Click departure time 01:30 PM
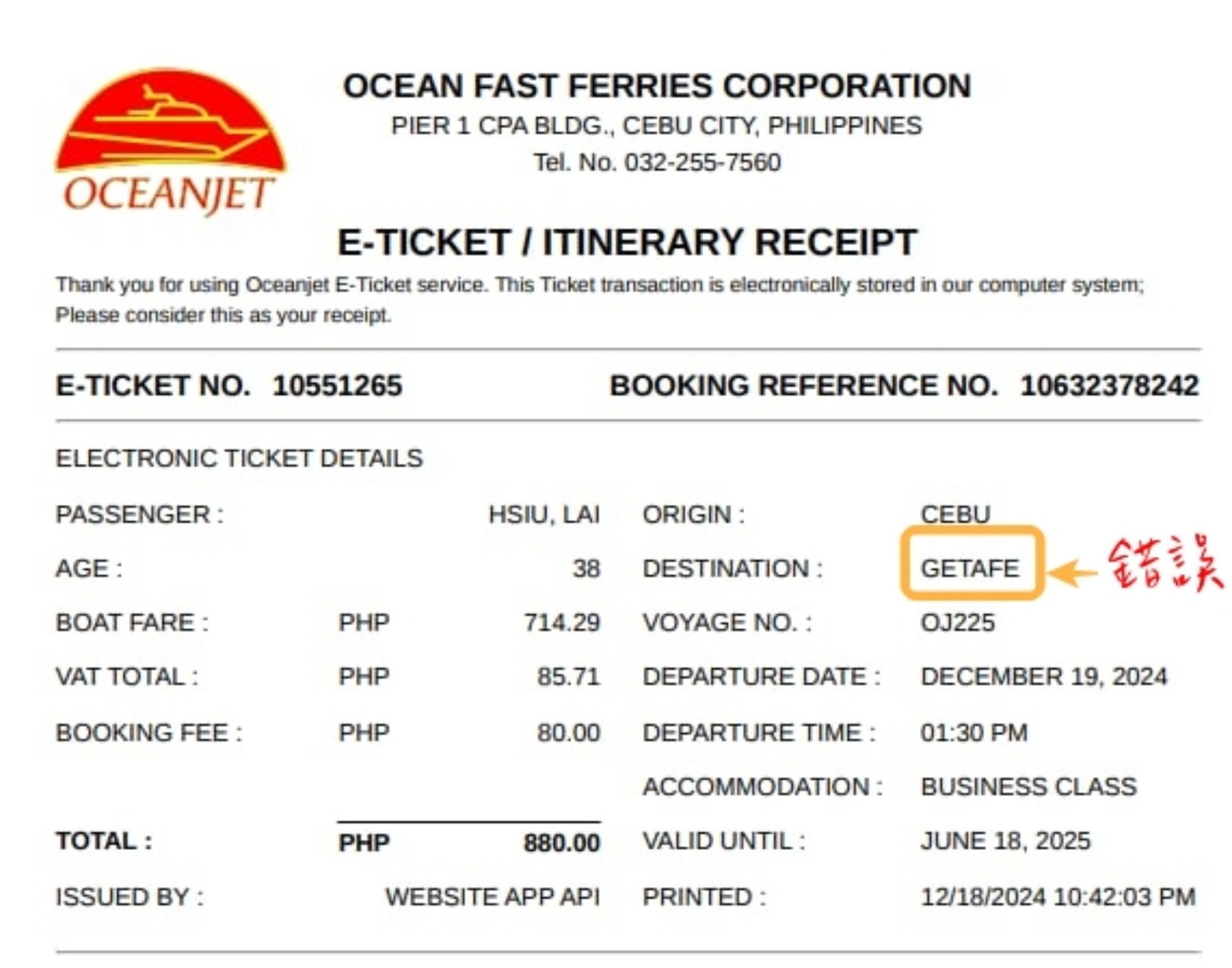The image size is (1232, 968). click(974, 733)
